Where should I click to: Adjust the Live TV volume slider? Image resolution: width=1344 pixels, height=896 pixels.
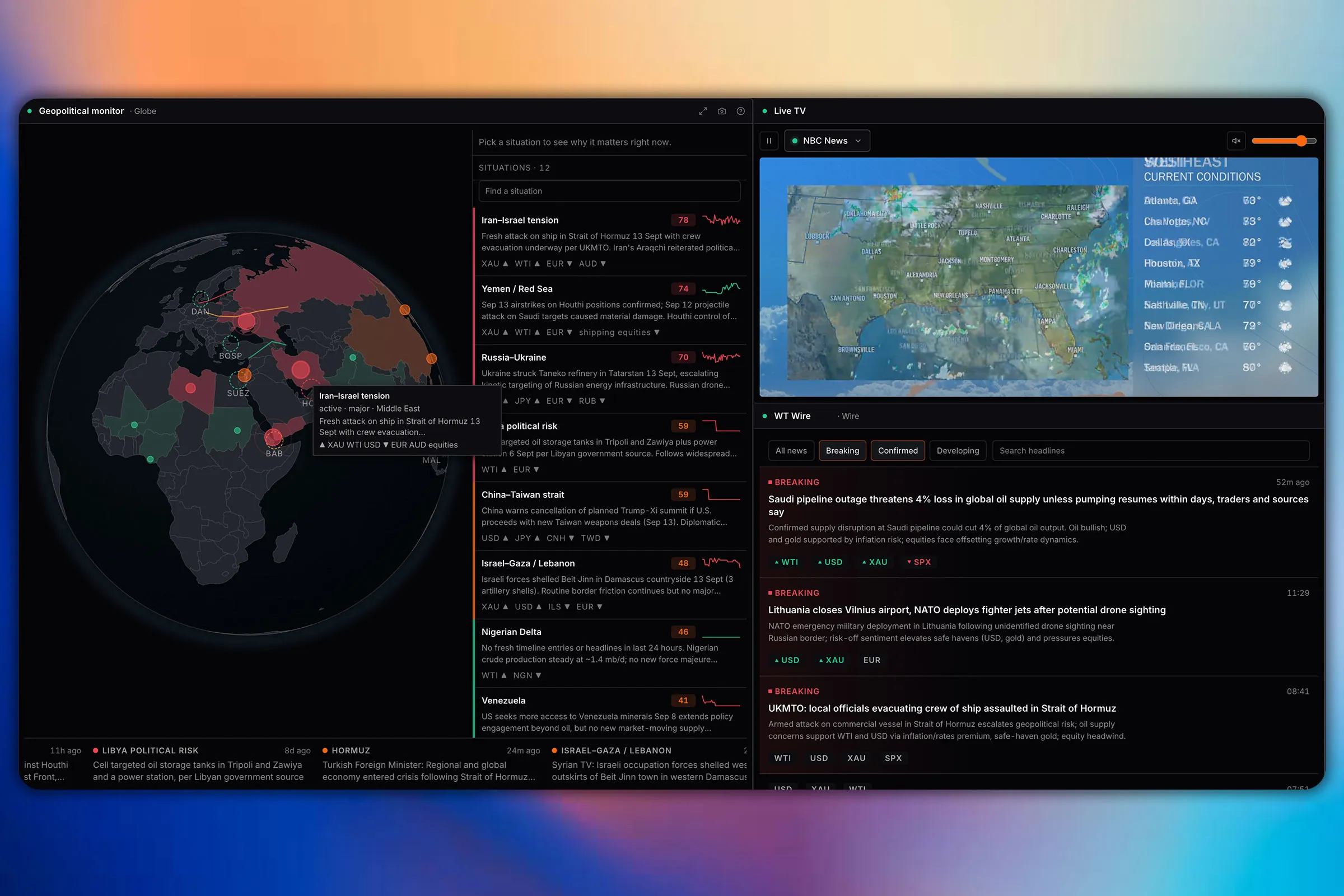pos(1284,141)
